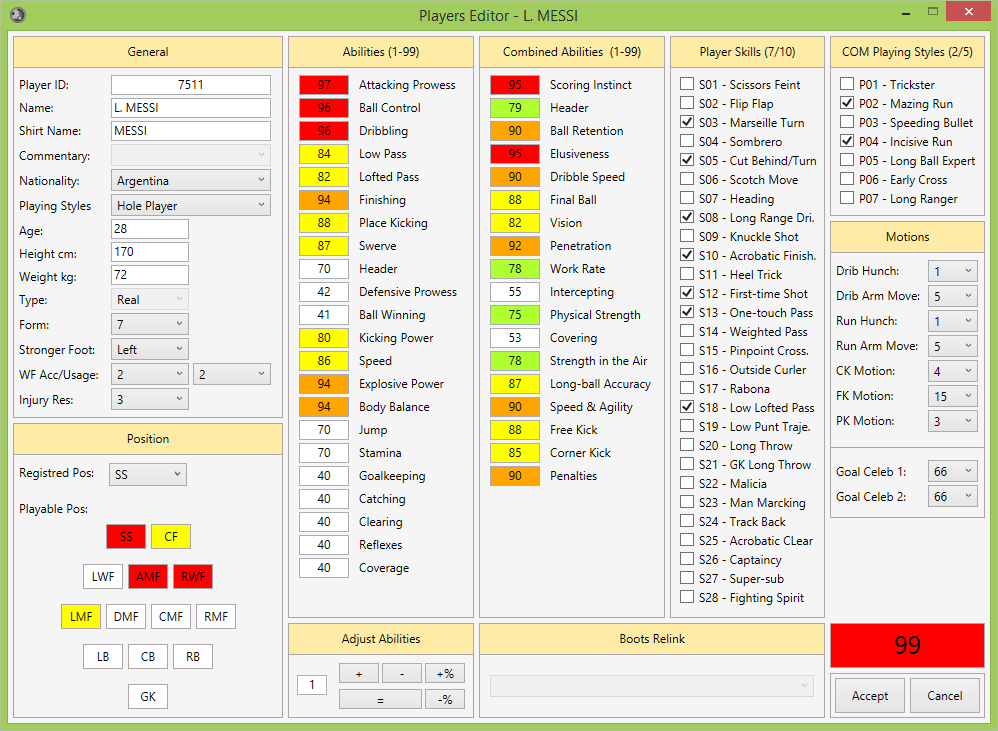998x731 pixels.
Task: Click the adjust amount field showing 1
Action: (x=312, y=685)
